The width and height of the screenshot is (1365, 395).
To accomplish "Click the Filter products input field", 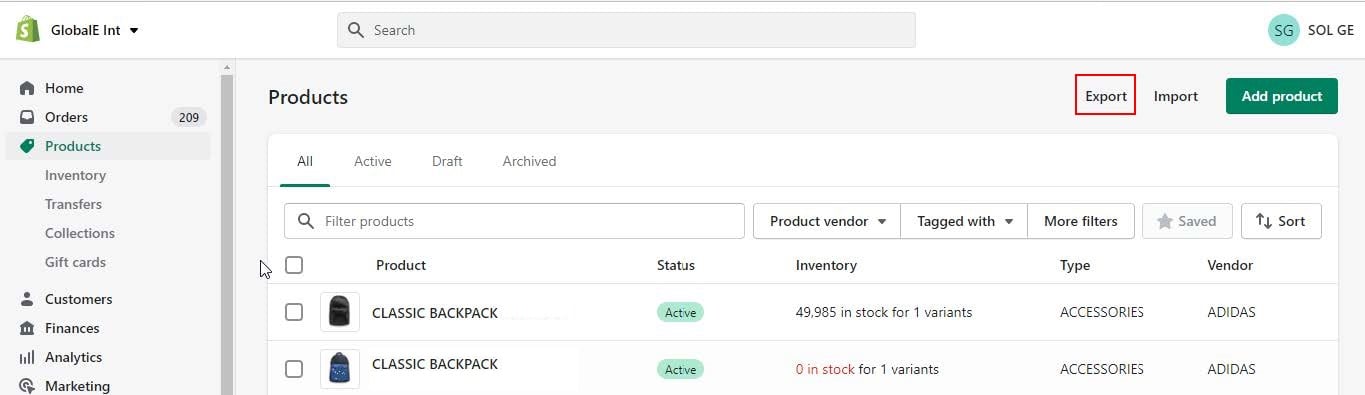I will pos(514,221).
